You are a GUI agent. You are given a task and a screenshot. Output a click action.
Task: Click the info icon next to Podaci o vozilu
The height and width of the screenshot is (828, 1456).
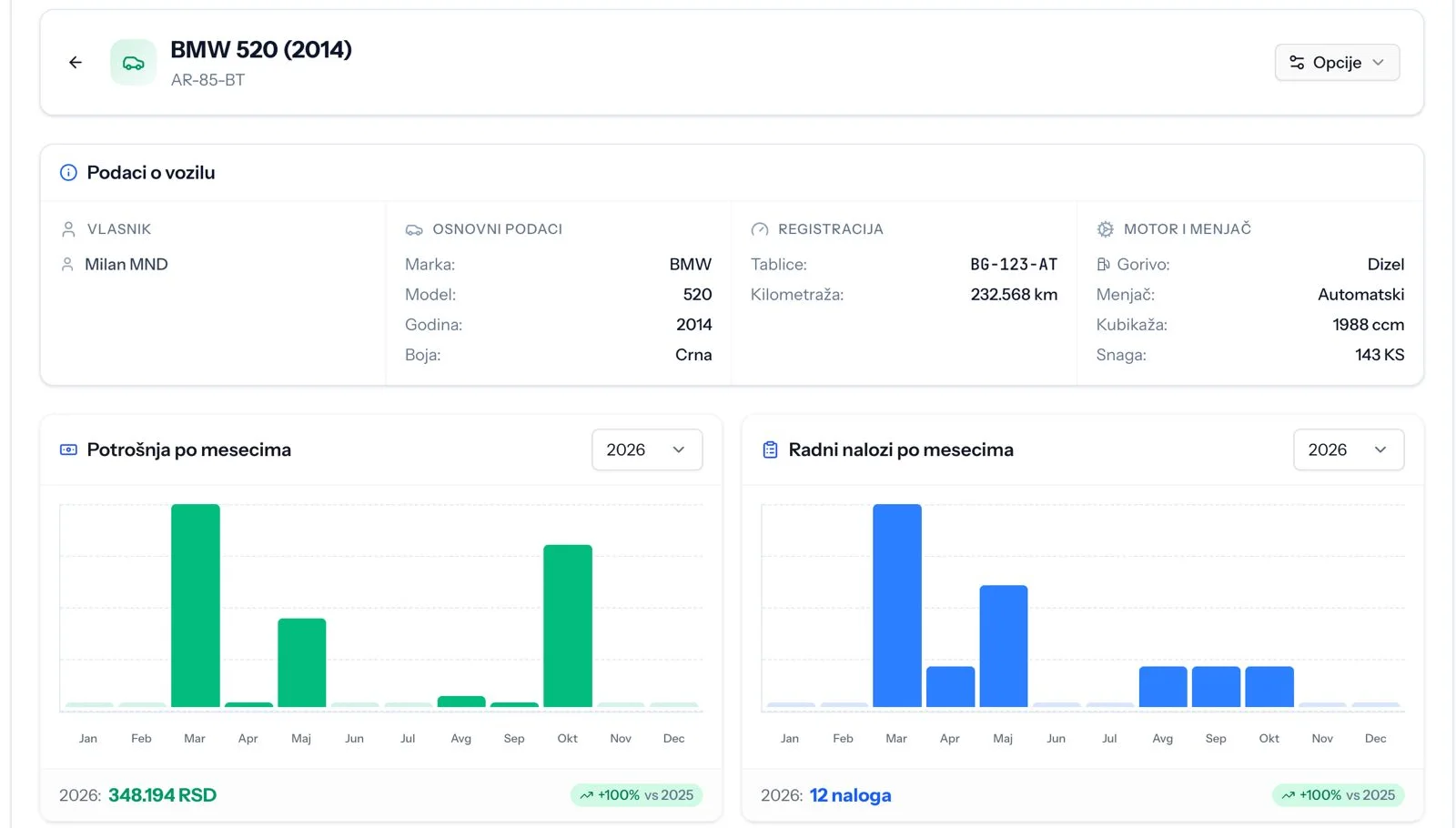(x=68, y=173)
